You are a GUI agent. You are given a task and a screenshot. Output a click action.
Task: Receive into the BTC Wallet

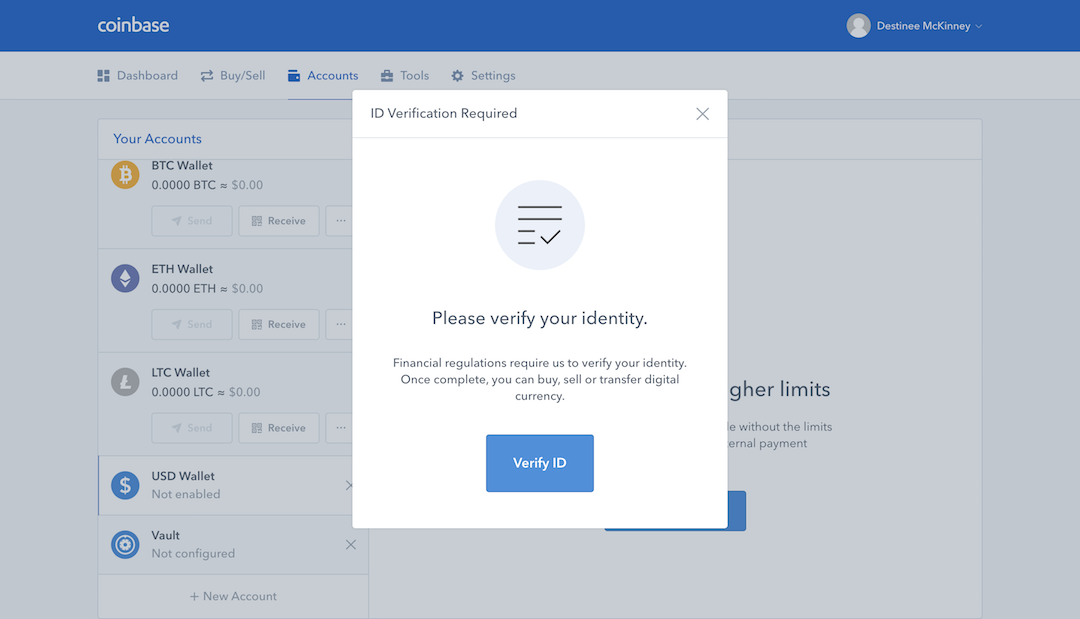278,221
